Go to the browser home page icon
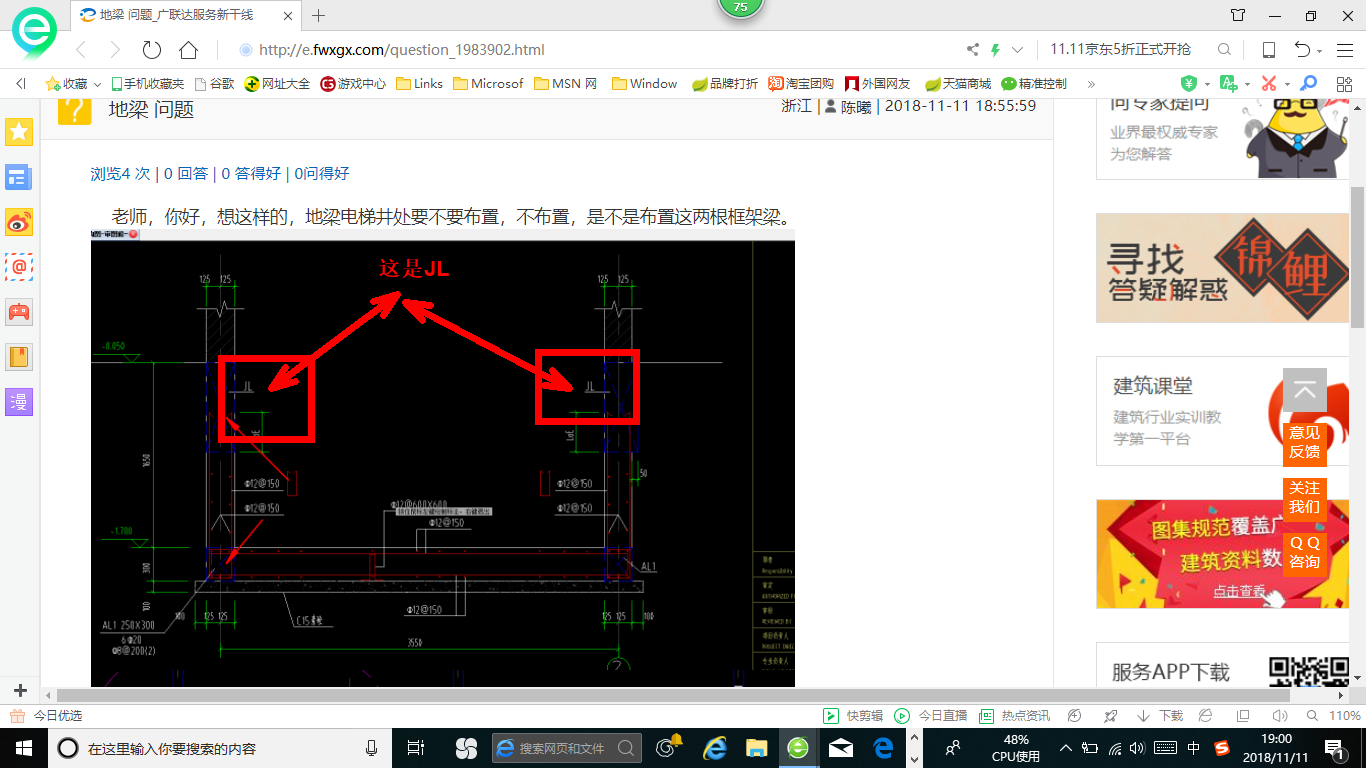1366x768 pixels. pyautogui.click(x=188, y=50)
